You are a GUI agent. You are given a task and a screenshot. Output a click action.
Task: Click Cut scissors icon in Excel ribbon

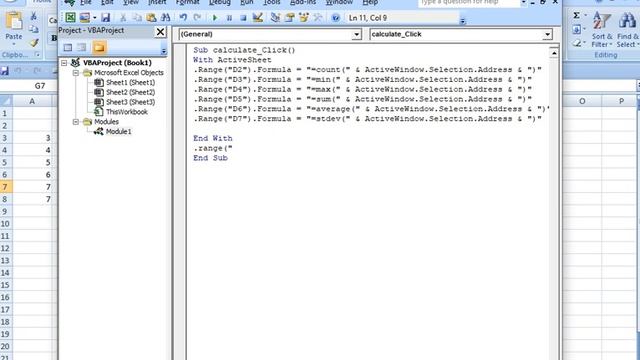34,16
